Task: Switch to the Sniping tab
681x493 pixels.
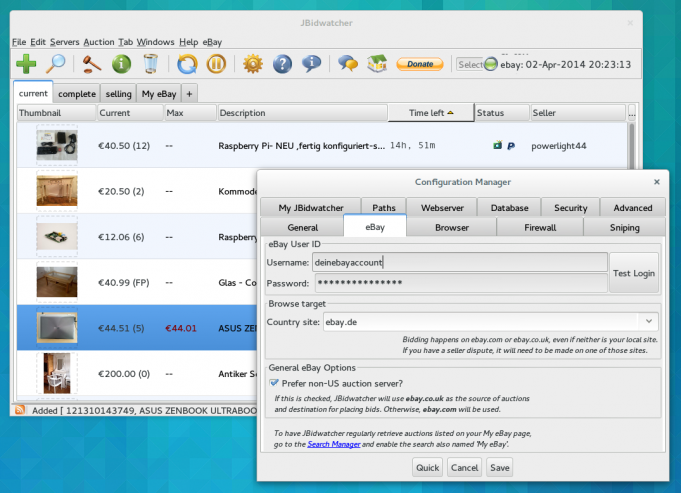Action: point(625,228)
